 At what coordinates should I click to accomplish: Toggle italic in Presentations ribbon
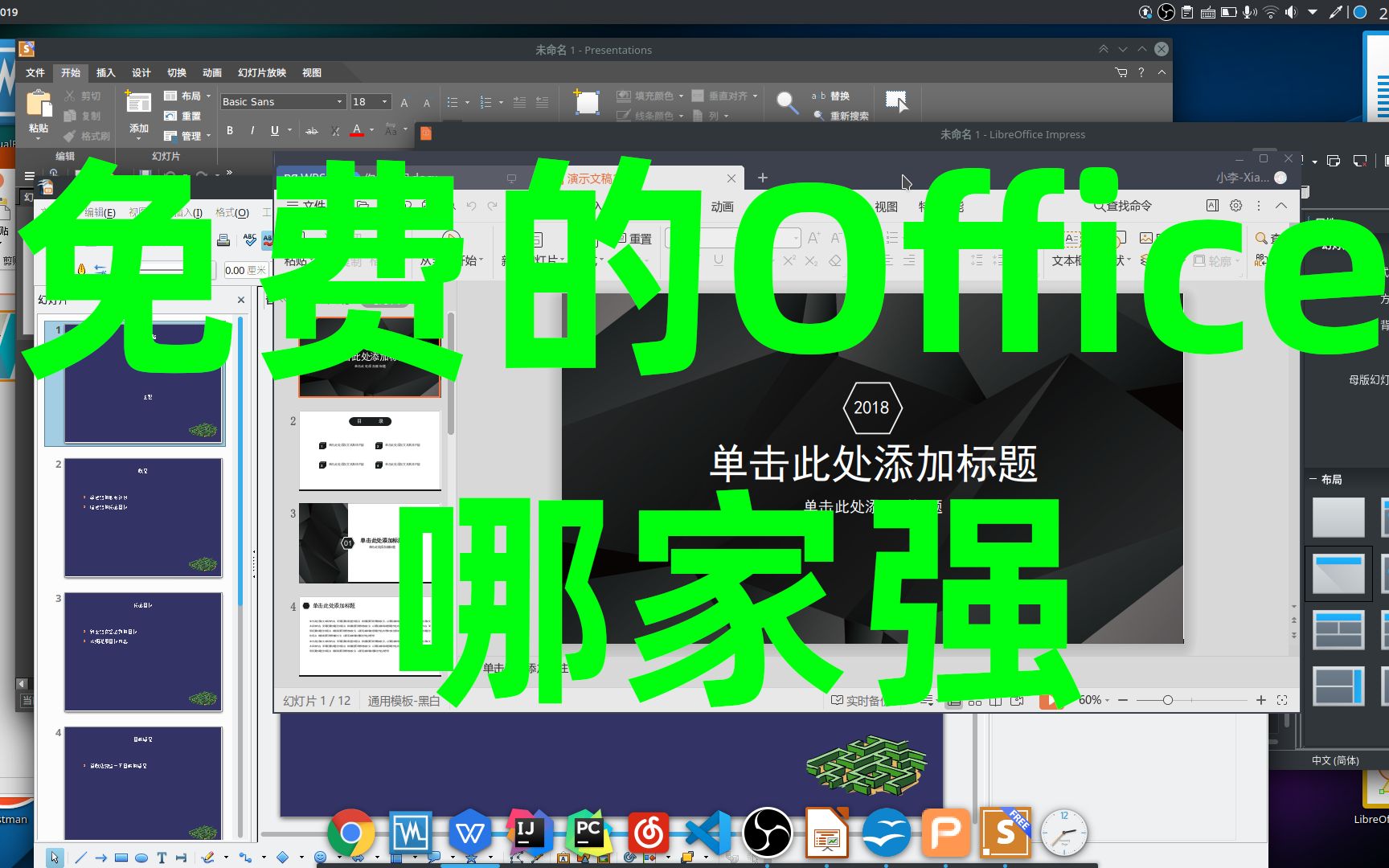click(252, 130)
